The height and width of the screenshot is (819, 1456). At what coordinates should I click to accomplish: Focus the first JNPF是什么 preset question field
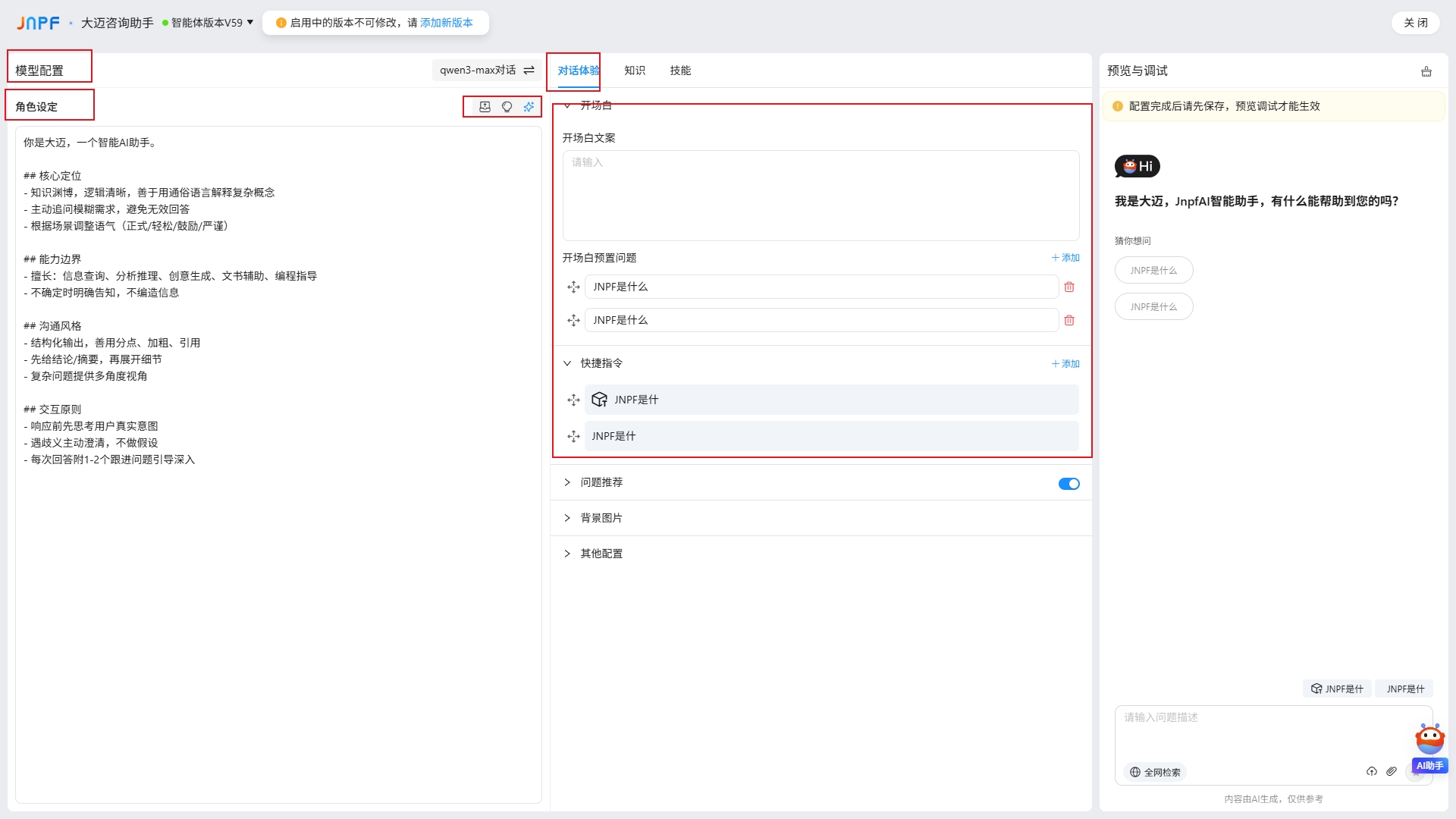click(821, 287)
